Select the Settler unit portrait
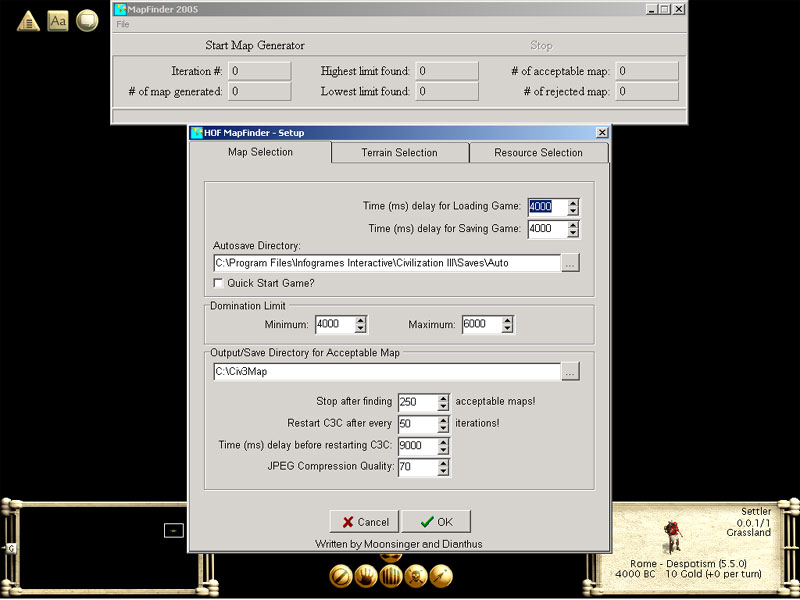This screenshot has width=800, height=600. 673,537
